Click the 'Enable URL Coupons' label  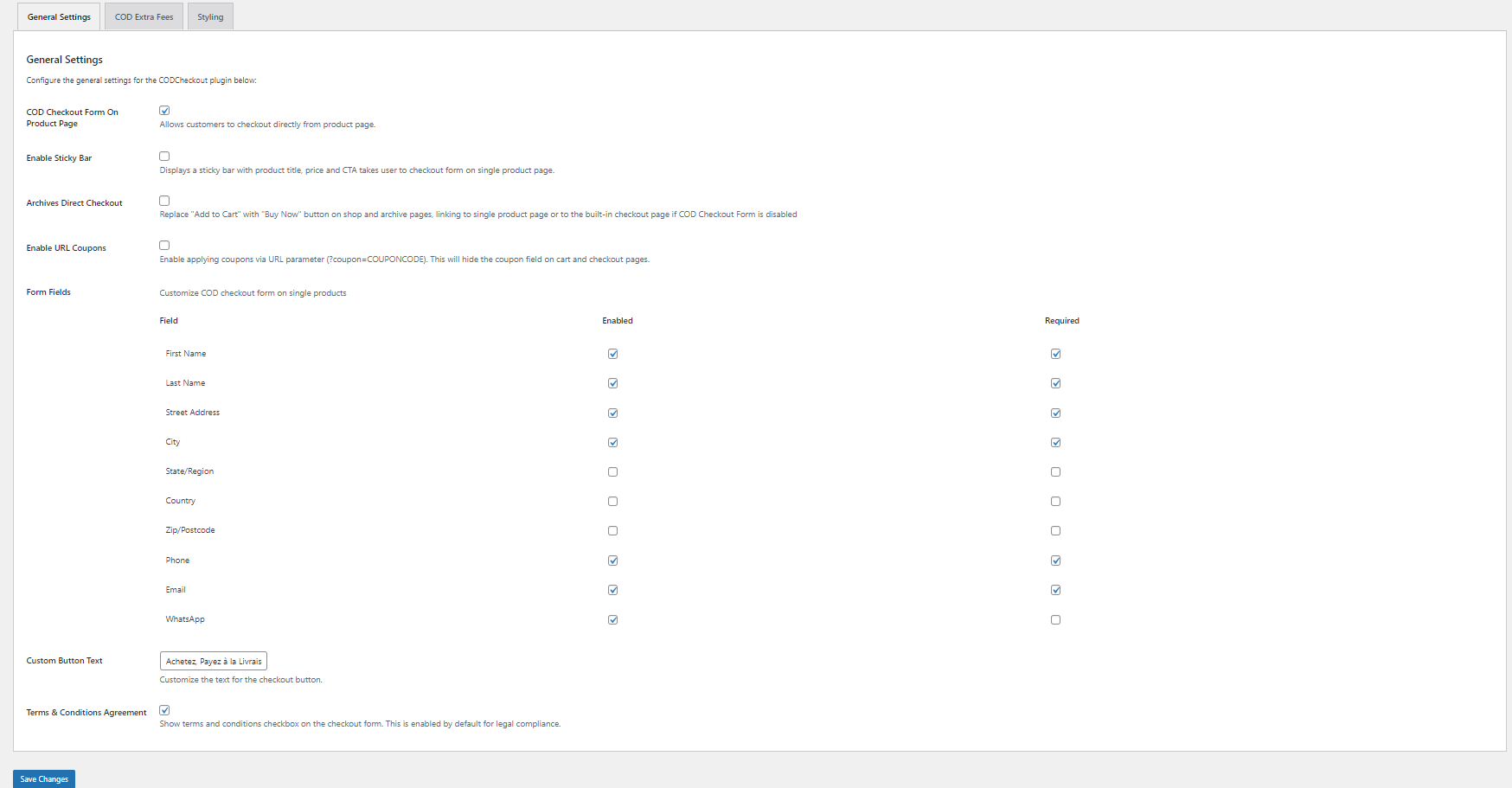(67, 248)
